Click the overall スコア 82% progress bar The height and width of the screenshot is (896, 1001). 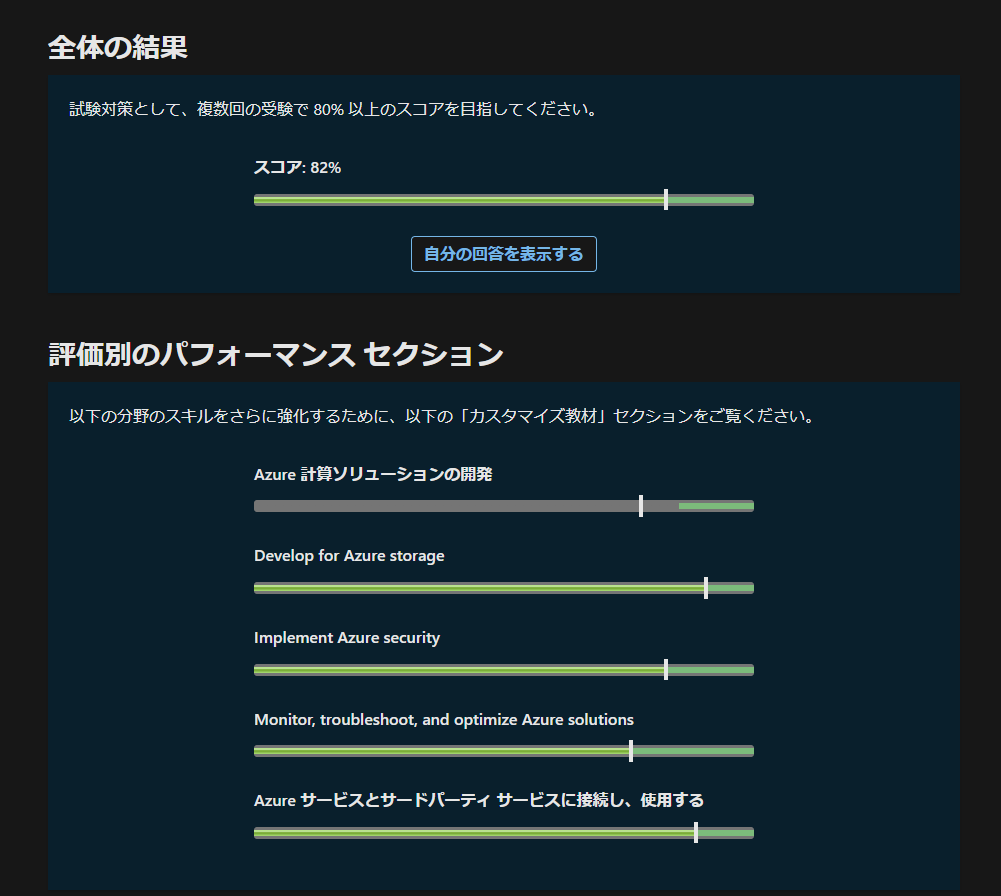pos(504,200)
